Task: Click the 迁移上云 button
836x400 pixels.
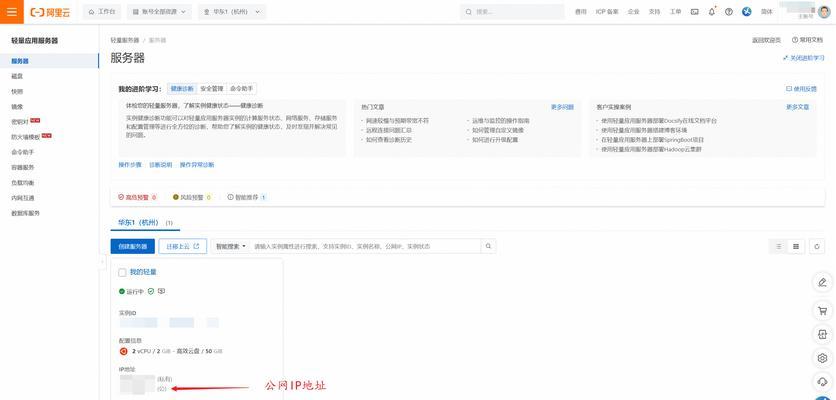Action: (x=183, y=246)
